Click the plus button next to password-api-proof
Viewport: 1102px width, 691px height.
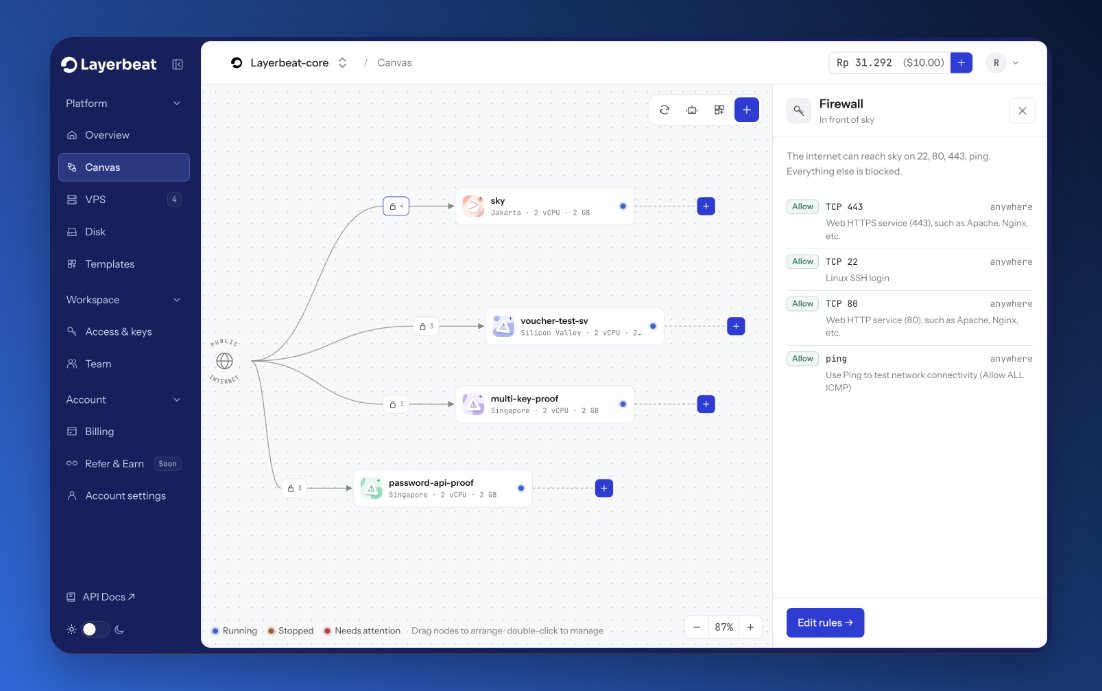click(x=604, y=488)
